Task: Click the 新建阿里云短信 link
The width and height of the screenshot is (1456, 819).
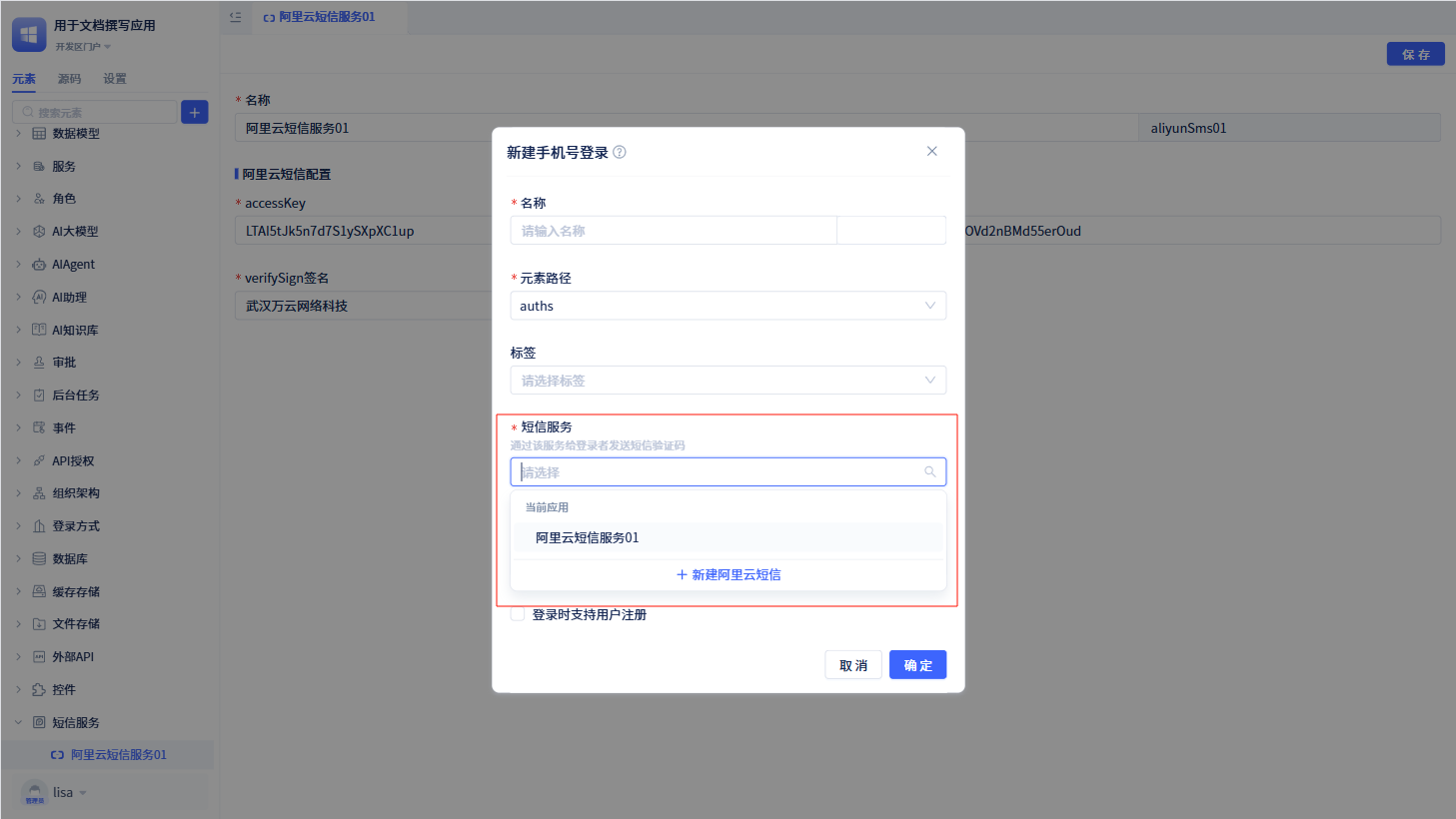Action: (728, 575)
